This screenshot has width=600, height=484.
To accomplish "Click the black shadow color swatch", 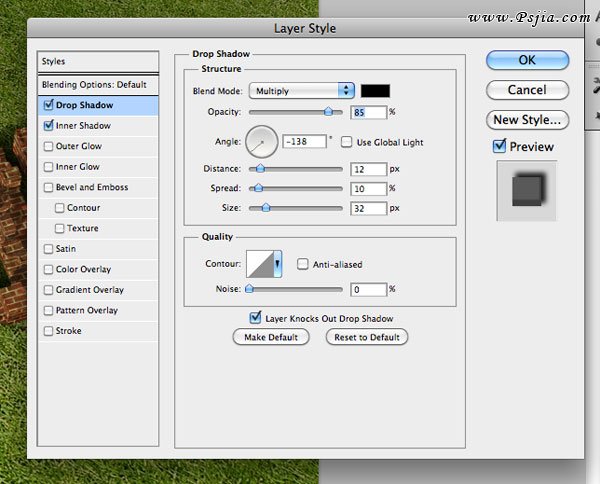I will [x=375, y=91].
